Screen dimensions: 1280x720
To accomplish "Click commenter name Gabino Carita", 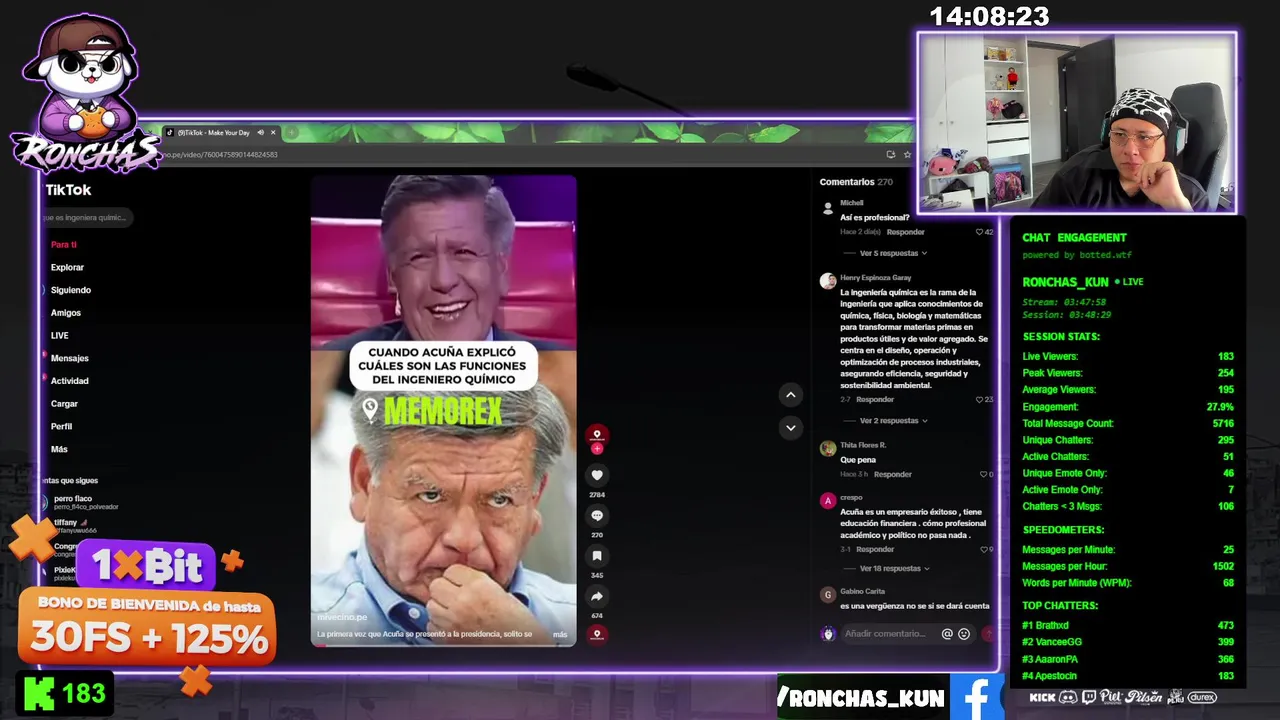I will pos(862,591).
